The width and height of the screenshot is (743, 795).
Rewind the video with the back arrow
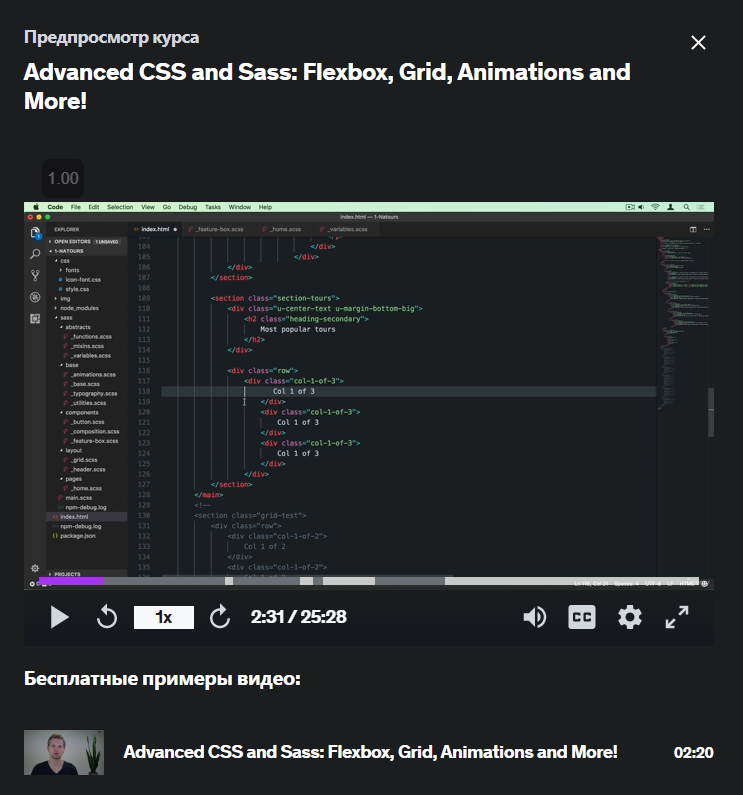[x=107, y=617]
